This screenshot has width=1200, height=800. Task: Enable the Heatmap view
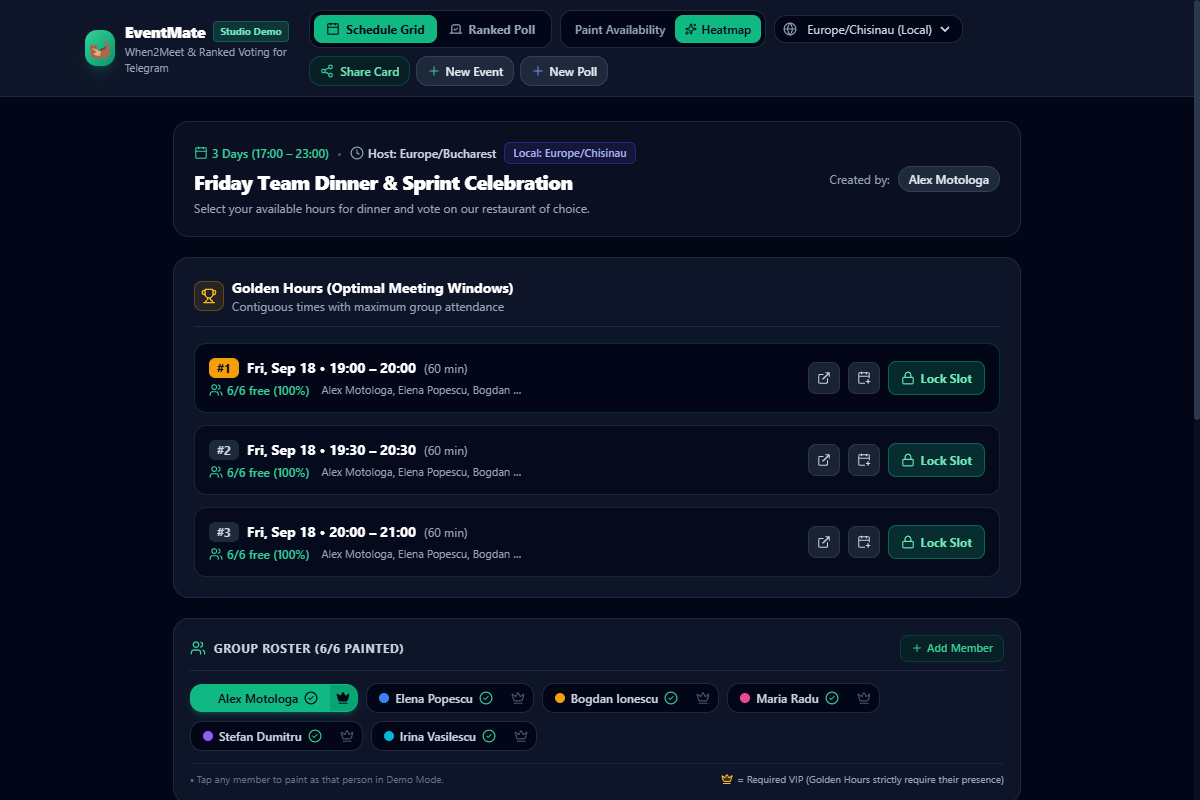(717, 30)
